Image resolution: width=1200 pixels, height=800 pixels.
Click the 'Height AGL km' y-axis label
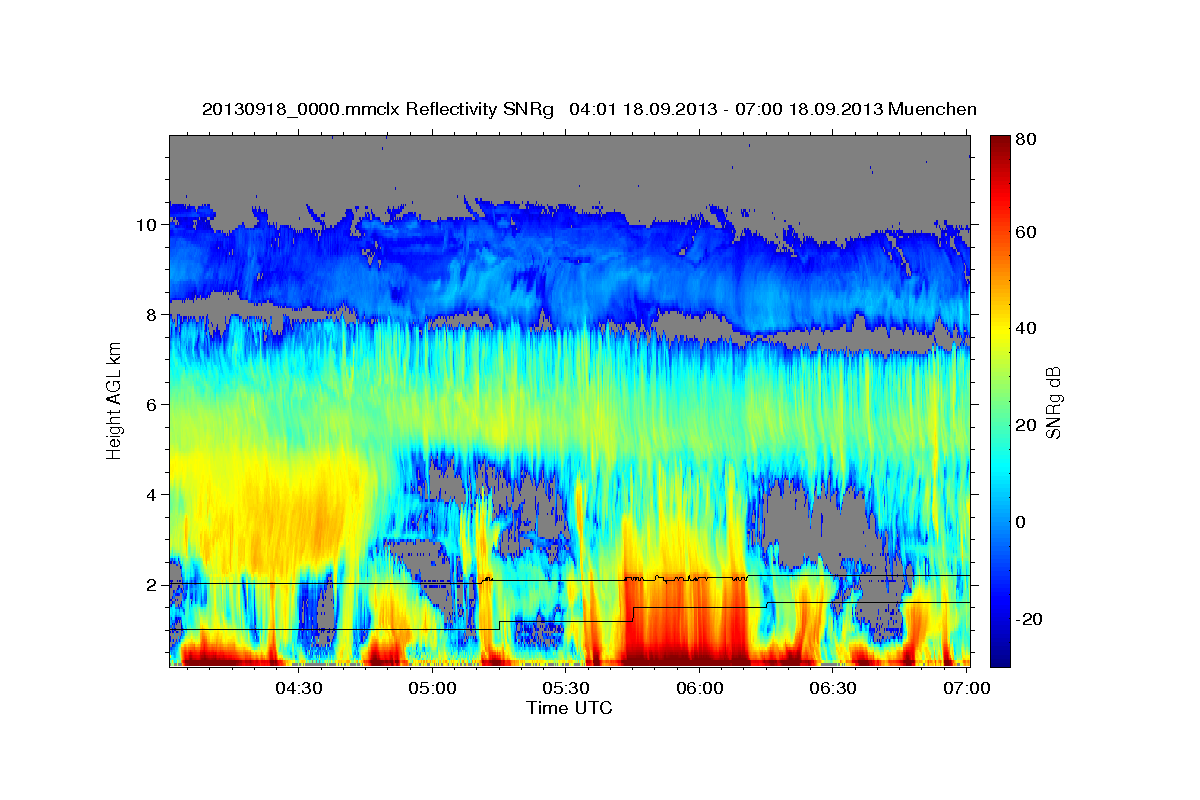pos(114,400)
